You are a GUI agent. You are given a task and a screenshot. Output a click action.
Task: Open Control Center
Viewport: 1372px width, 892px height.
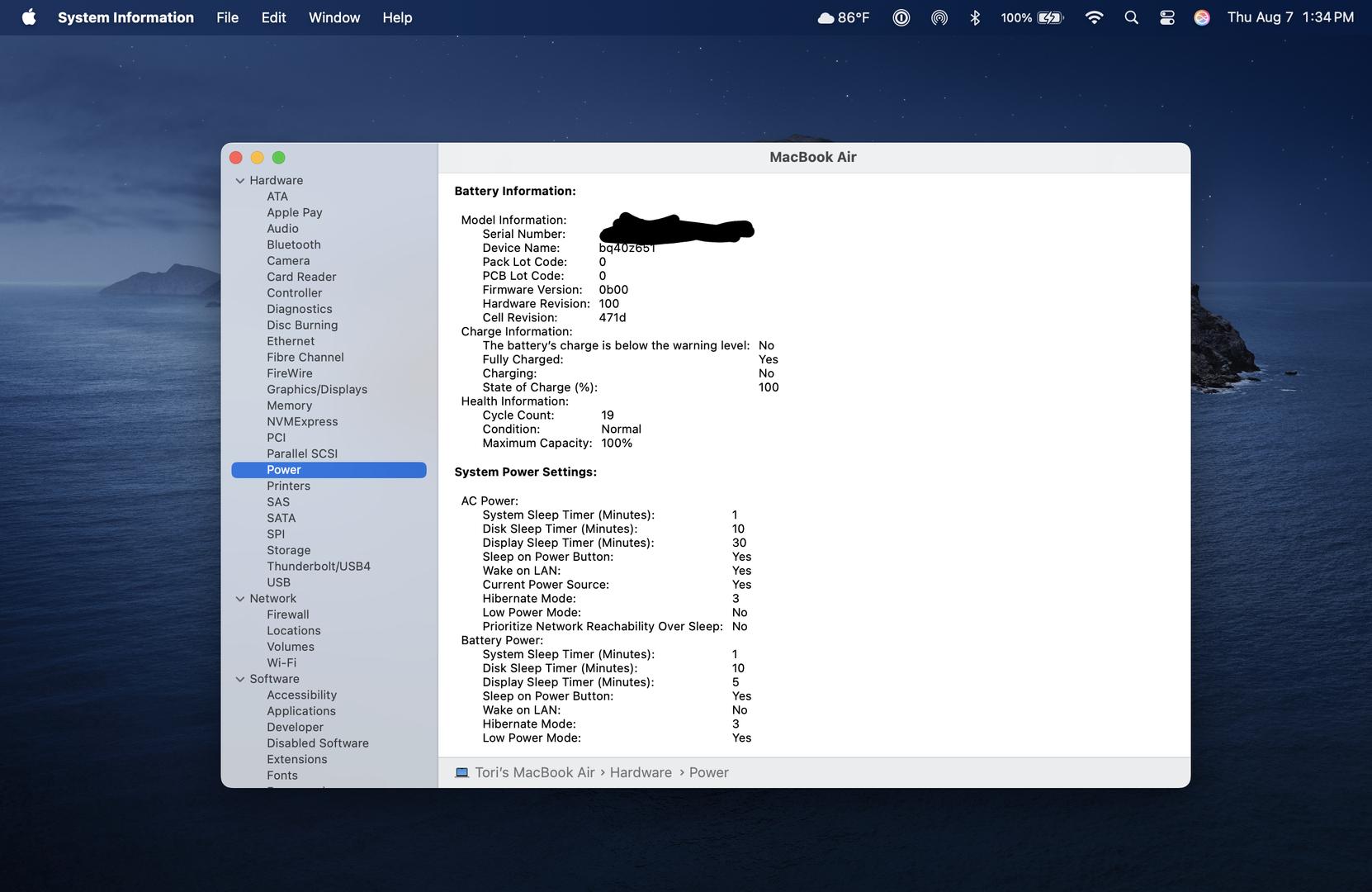(x=1167, y=17)
